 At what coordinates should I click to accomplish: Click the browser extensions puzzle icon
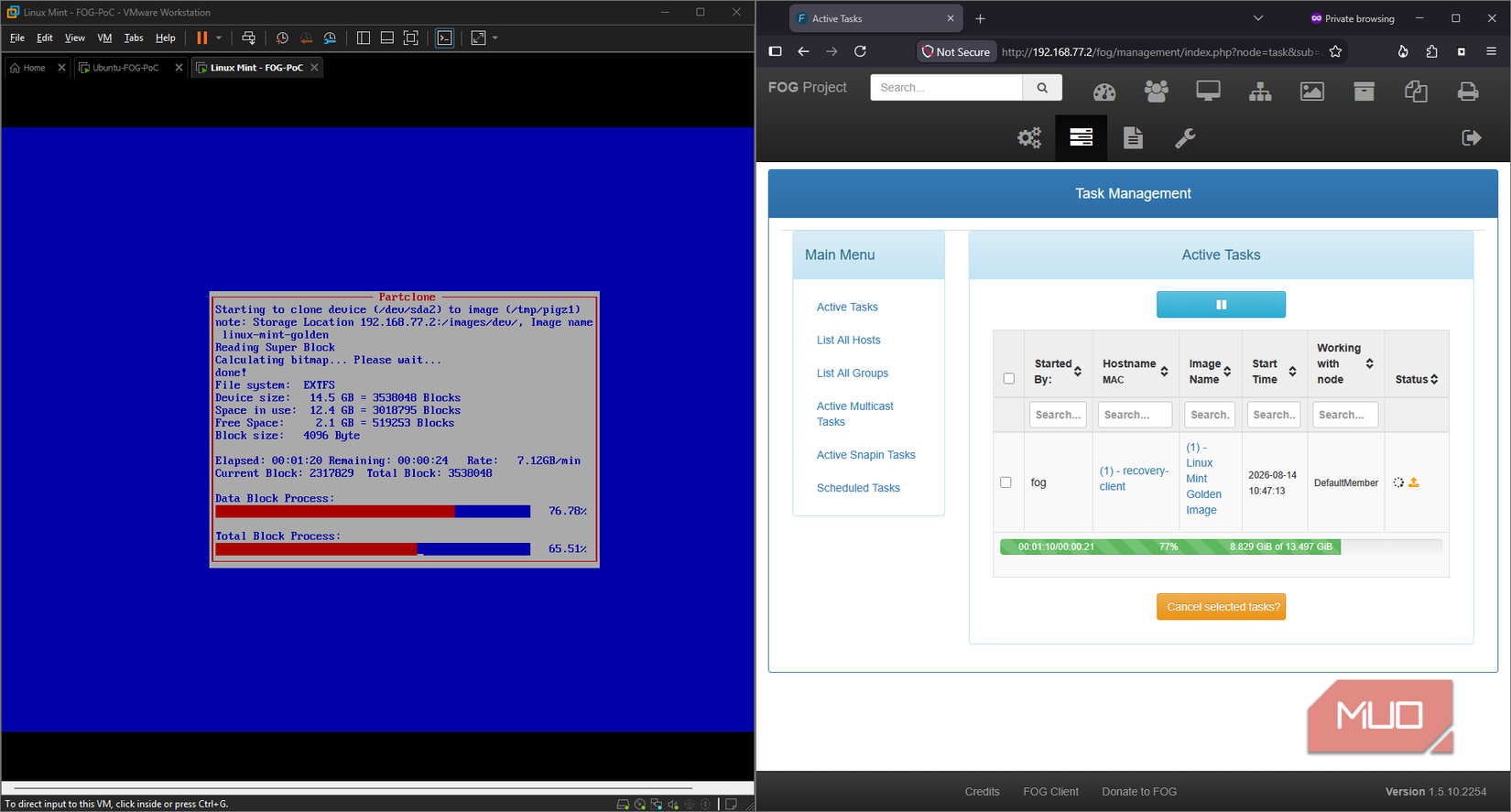1431,51
